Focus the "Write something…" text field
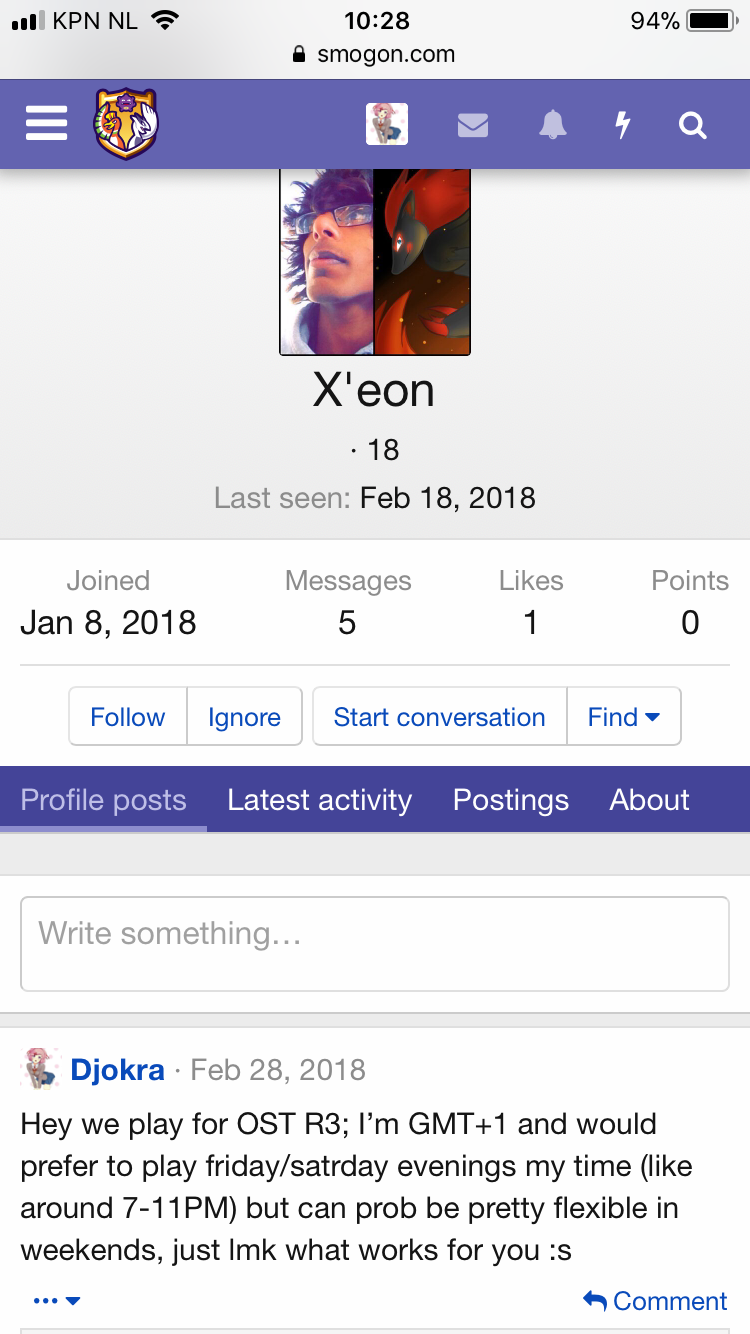The image size is (750, 1334). point(374,943)
